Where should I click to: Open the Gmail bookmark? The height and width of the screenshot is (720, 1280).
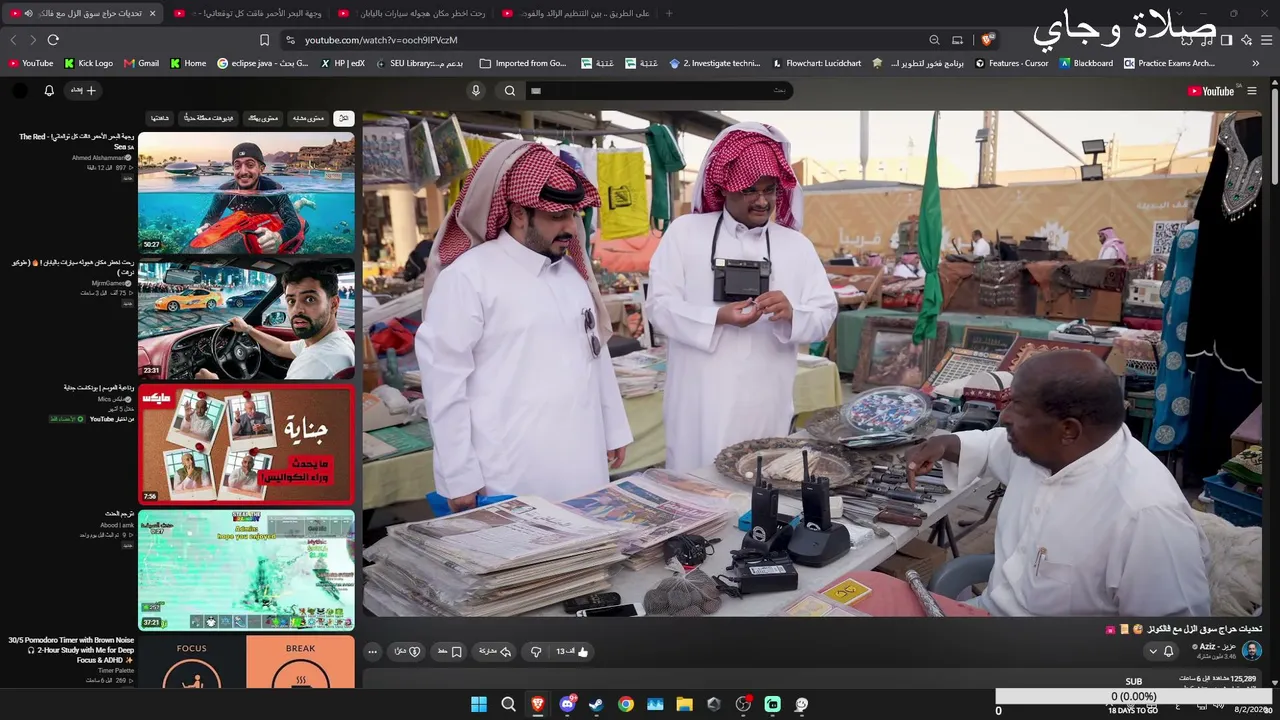click(x=141, y=63)
